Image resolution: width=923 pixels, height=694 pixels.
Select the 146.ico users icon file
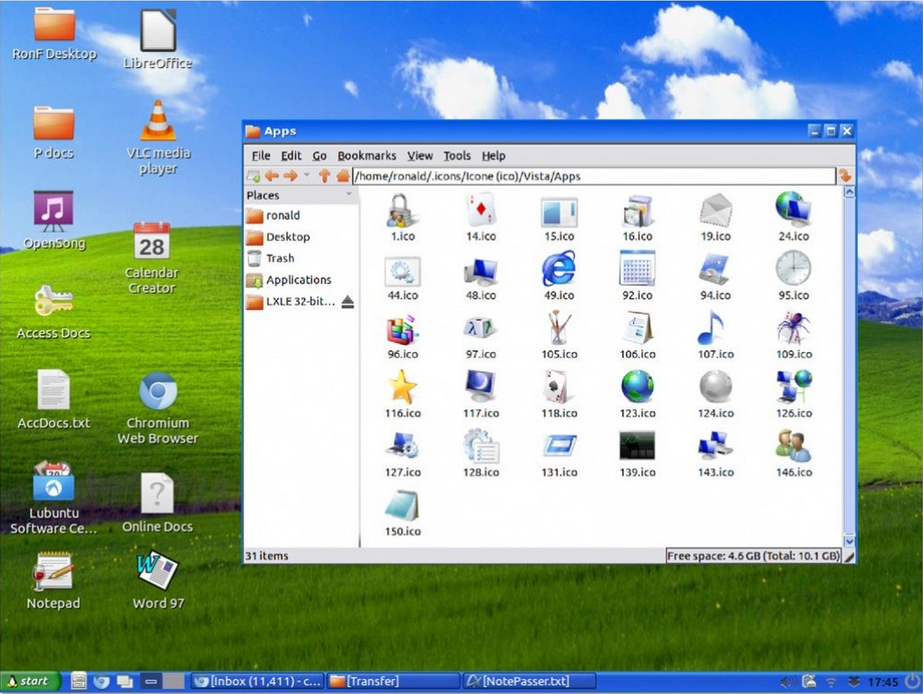[793, 446]
